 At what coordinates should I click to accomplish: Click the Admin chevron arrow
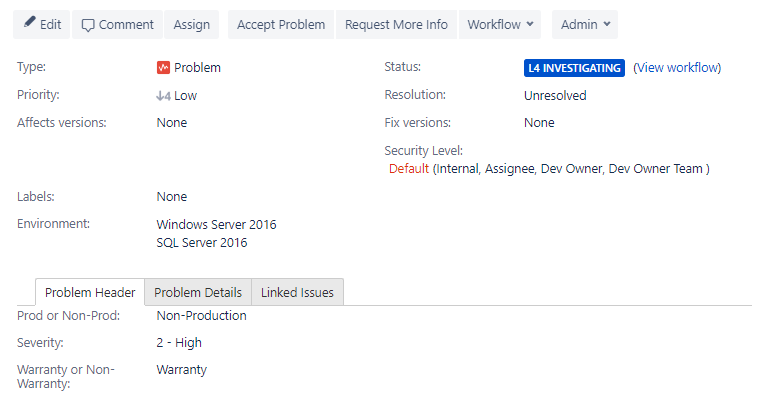(x=607, y=24)
